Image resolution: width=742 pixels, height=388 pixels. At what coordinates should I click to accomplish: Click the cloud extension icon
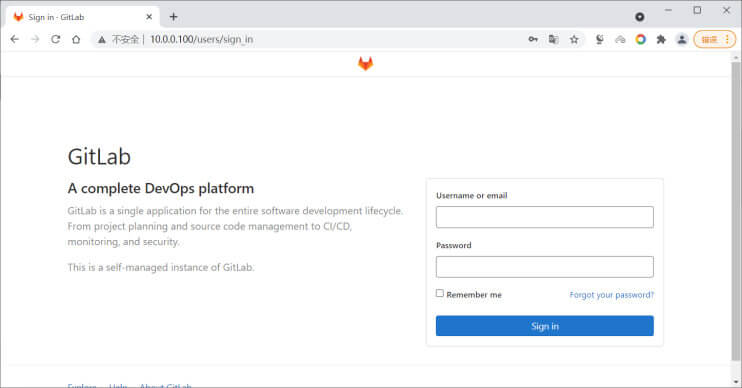620,39
